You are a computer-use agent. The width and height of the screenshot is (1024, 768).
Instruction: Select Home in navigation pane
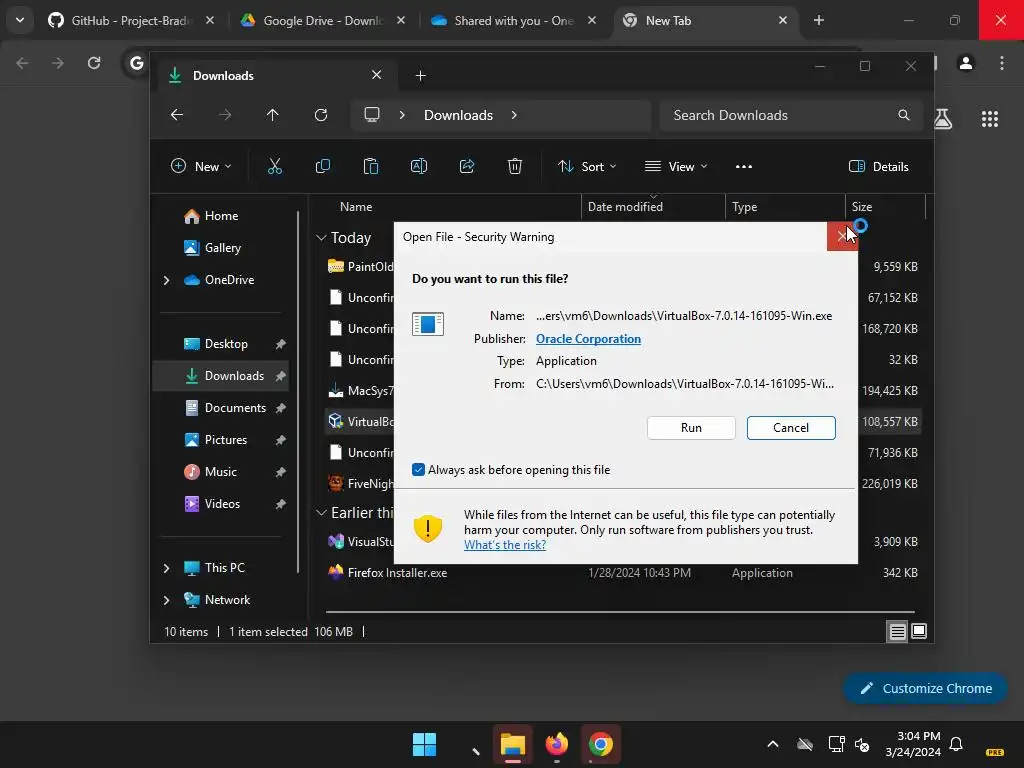pyautogui.click(x=221, y=216)
